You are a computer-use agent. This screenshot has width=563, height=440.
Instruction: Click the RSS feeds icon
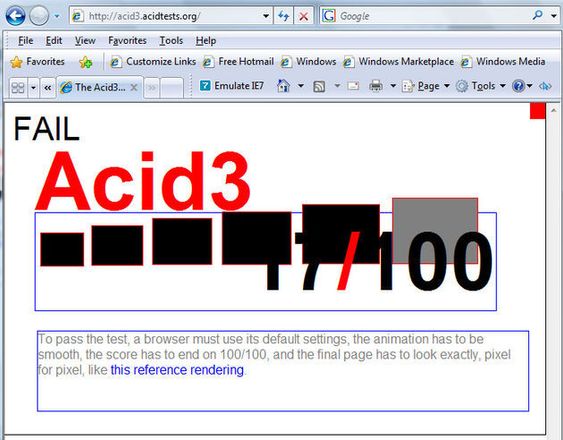[x=319, y=86]
